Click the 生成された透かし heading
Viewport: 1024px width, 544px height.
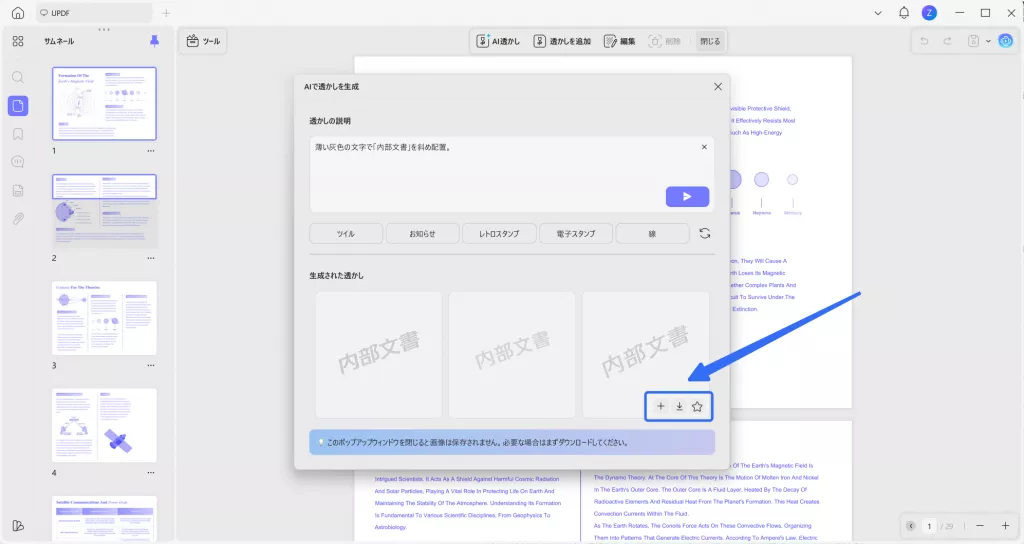pyautogui.click(x=336, y=276)
